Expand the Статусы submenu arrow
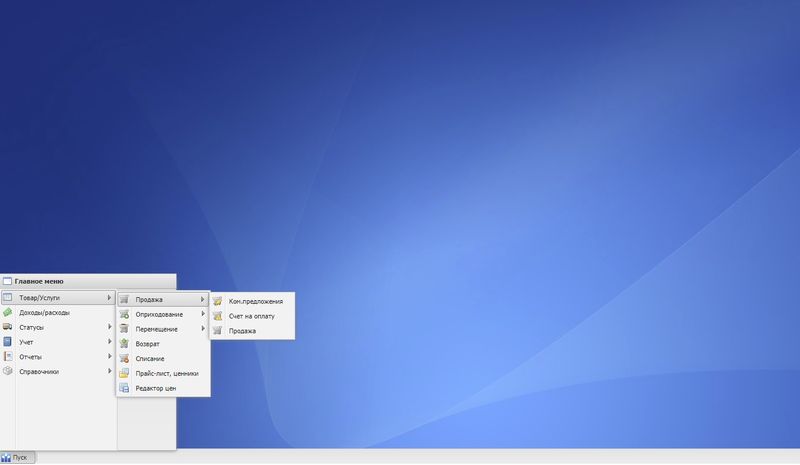Viewport: 800px width, 465px height. tap(109, 327)
